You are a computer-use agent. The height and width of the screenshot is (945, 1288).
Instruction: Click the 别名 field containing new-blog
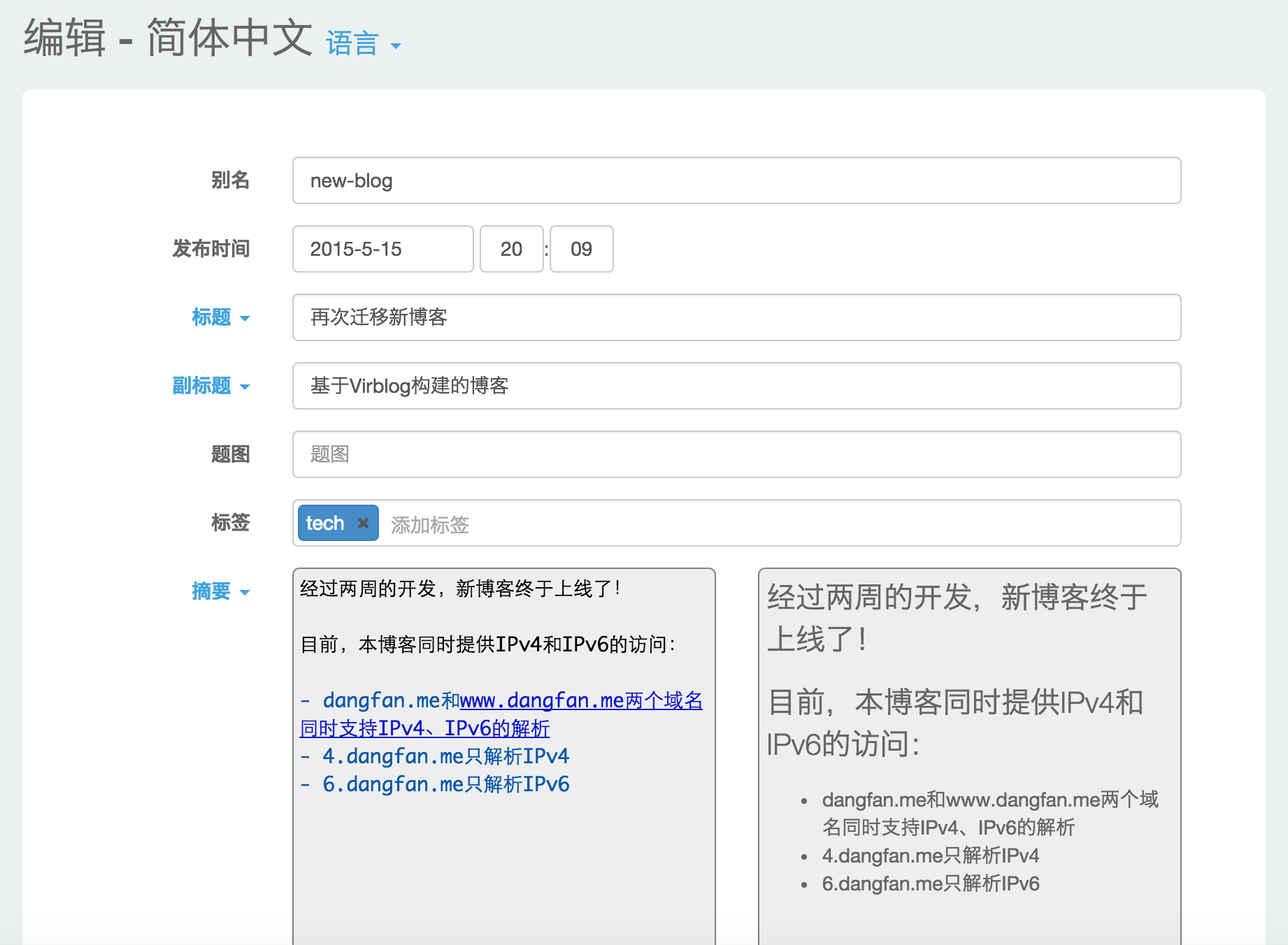coord(736,180)
